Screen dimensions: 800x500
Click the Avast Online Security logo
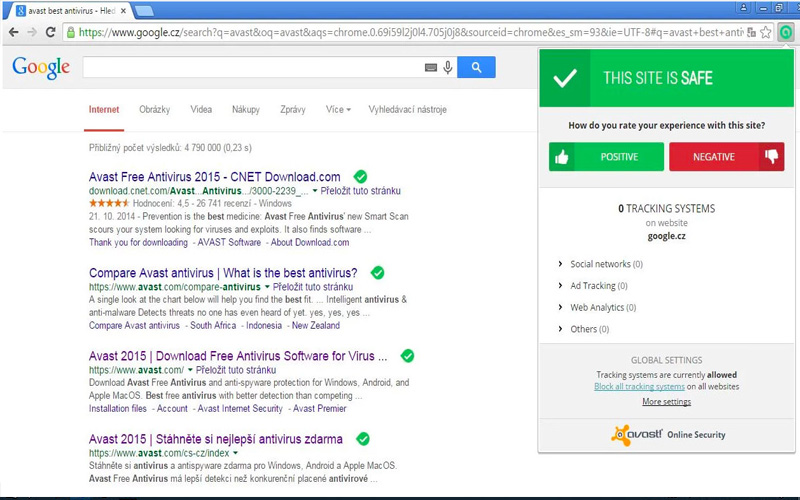(x=668, y=435)
